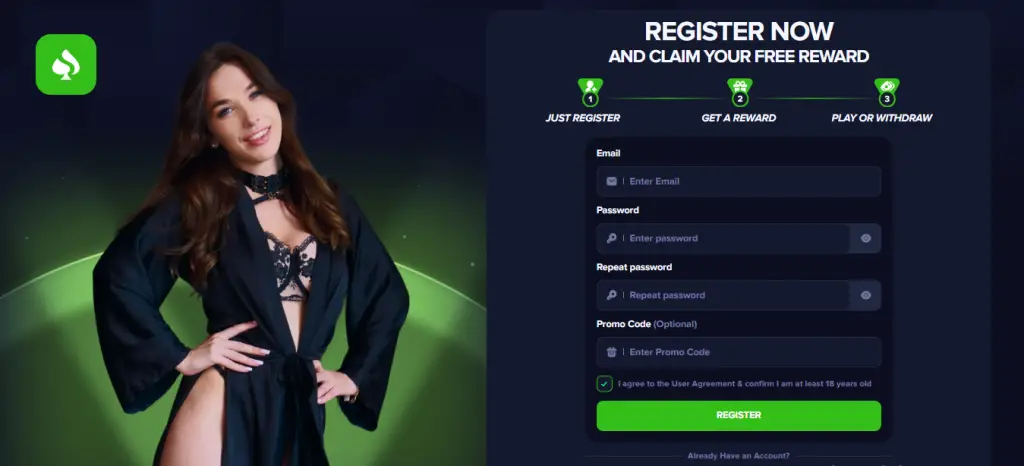1024x466 pixels.
Task: Uncheck the User Agreement age confirmation checkbox
Action: 604,384
